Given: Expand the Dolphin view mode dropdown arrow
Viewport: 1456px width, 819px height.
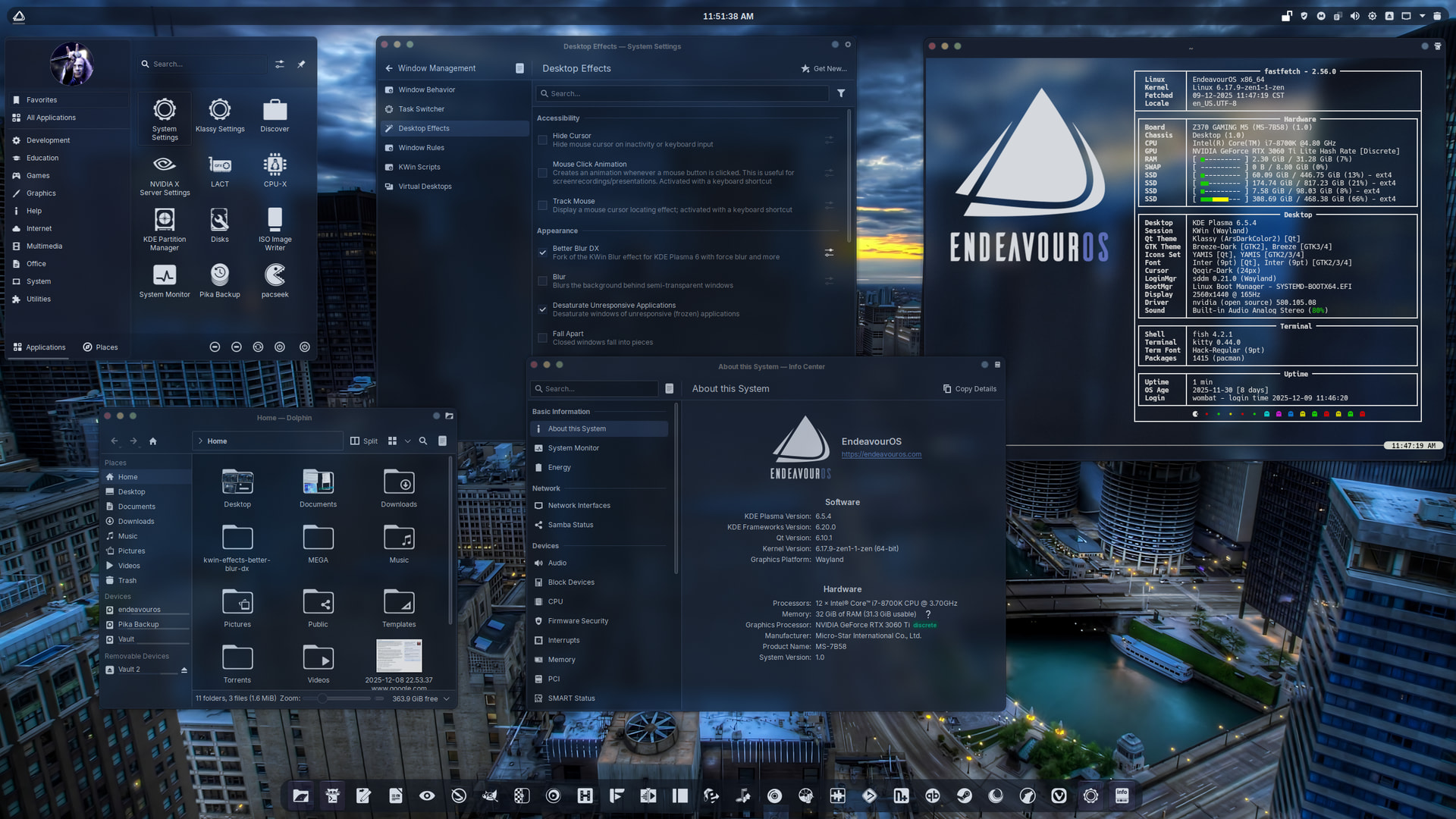Looking at the screenshot, I should click(407, 441).
